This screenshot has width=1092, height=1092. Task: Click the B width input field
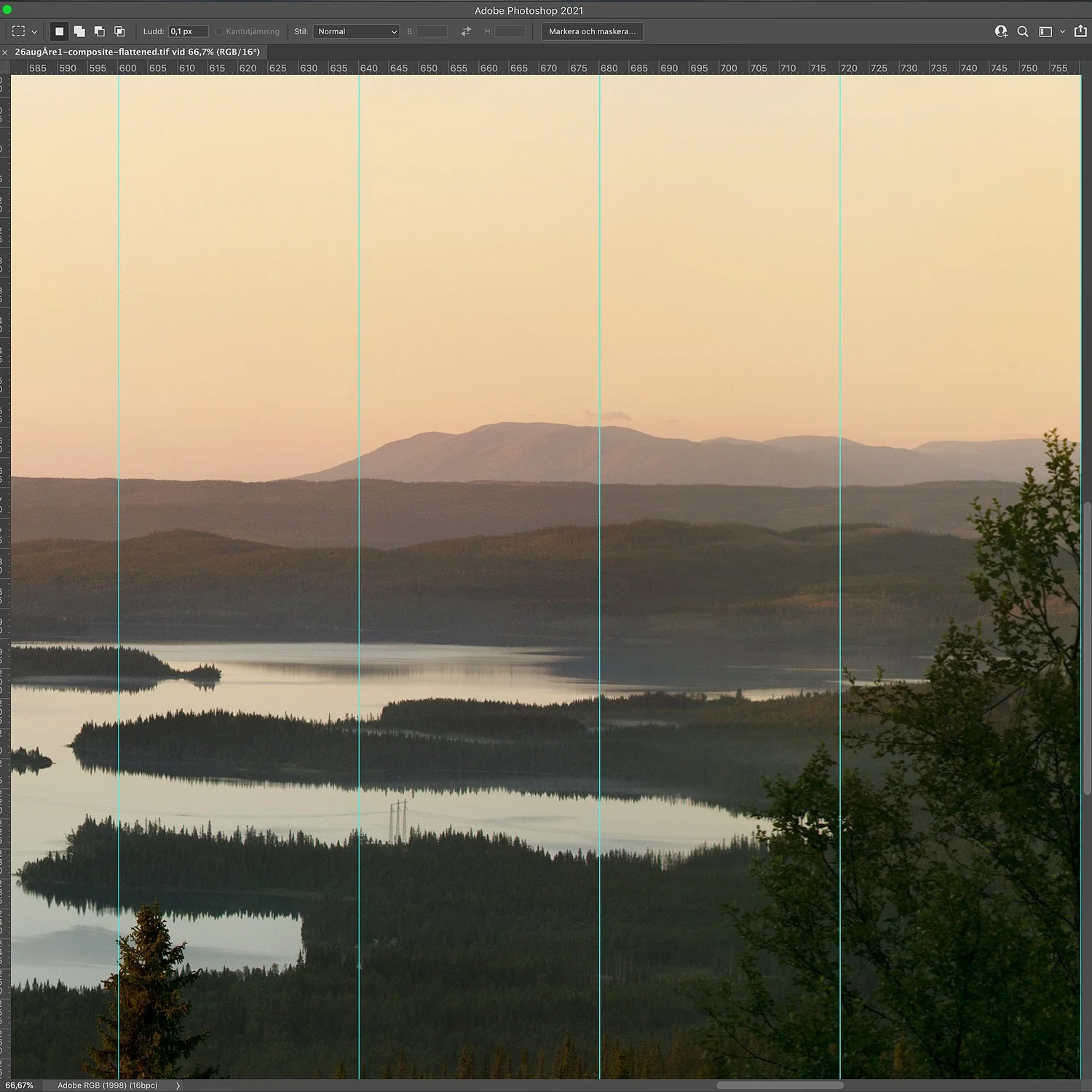coord(432,31)
